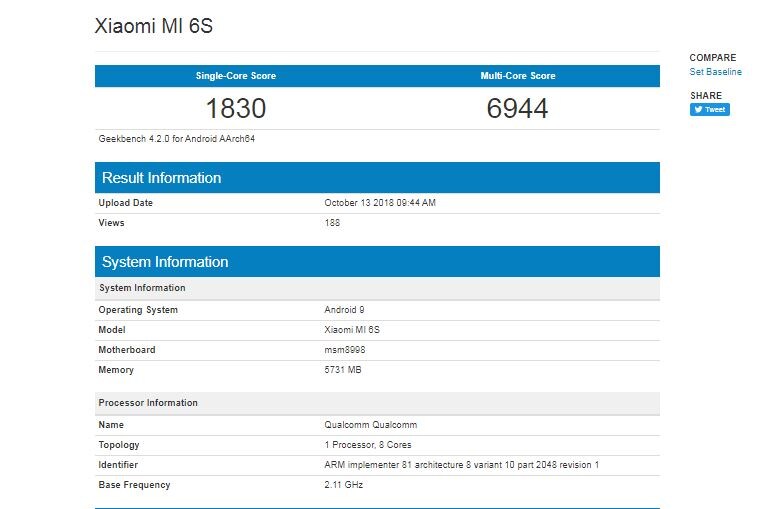
Task: Click the Twitter bird icon
Action: (x=698, y=110)
